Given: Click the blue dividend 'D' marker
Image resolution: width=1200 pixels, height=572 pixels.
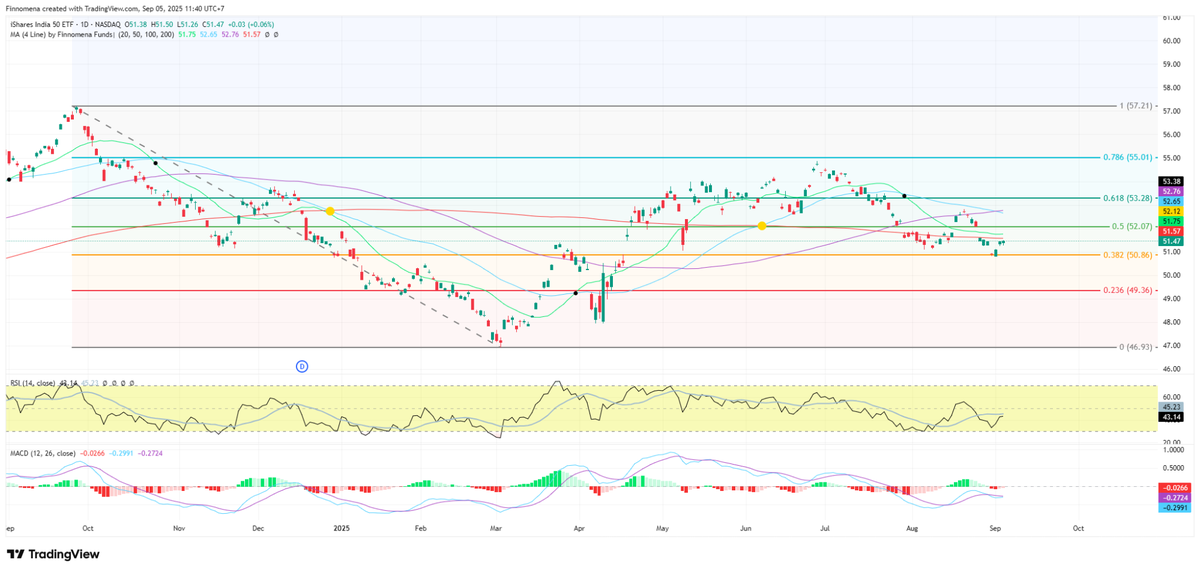Looking at the screenshot, I should (x=301, y=366).
